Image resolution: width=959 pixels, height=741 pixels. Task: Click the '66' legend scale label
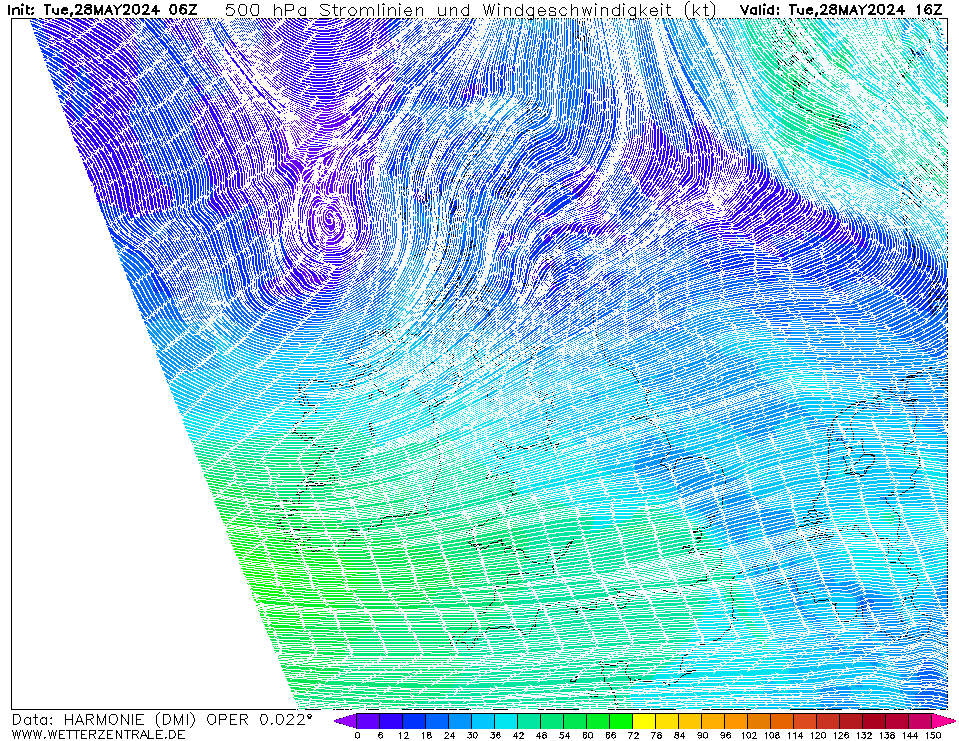(x=610, y=735)
